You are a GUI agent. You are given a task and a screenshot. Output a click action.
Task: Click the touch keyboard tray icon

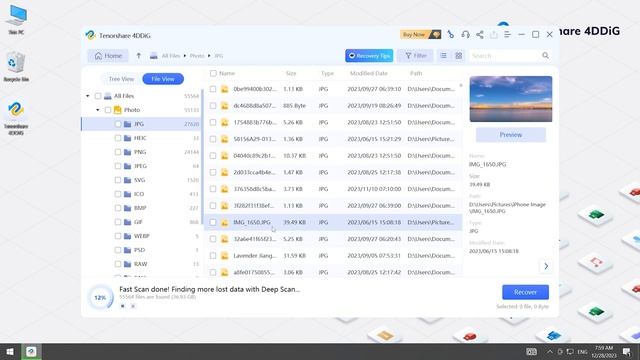pyautogui.click(x=531, y=351)
